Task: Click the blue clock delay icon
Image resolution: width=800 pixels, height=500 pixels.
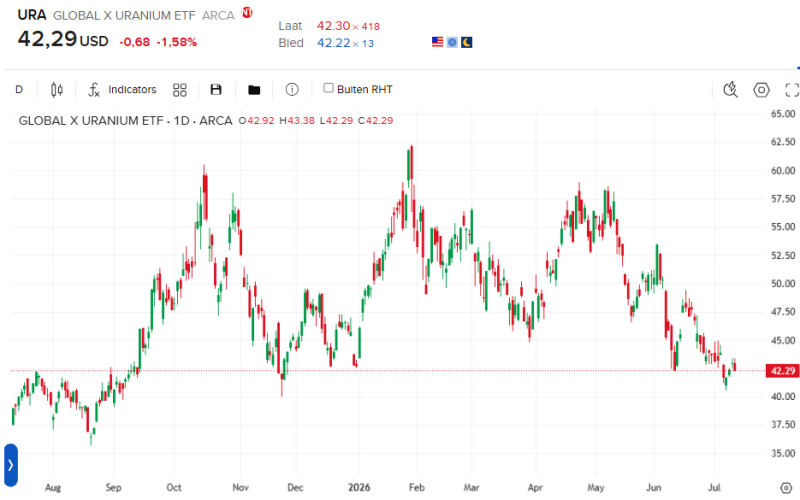Action: [x=452, y=42]
